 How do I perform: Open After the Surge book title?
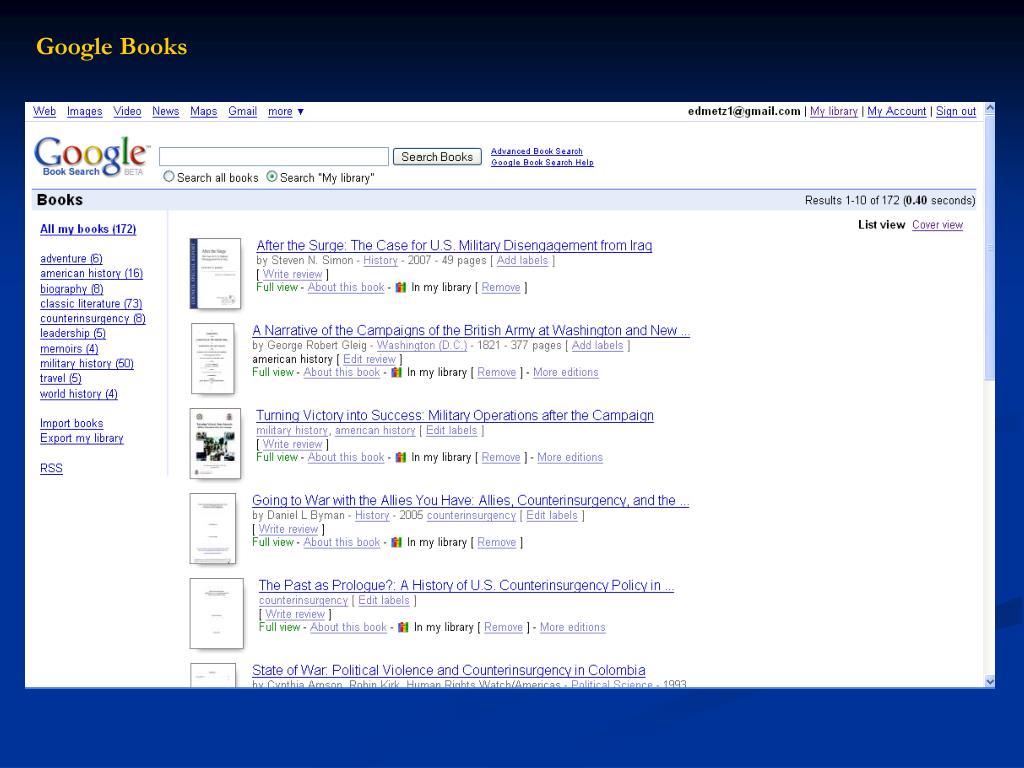454,246
